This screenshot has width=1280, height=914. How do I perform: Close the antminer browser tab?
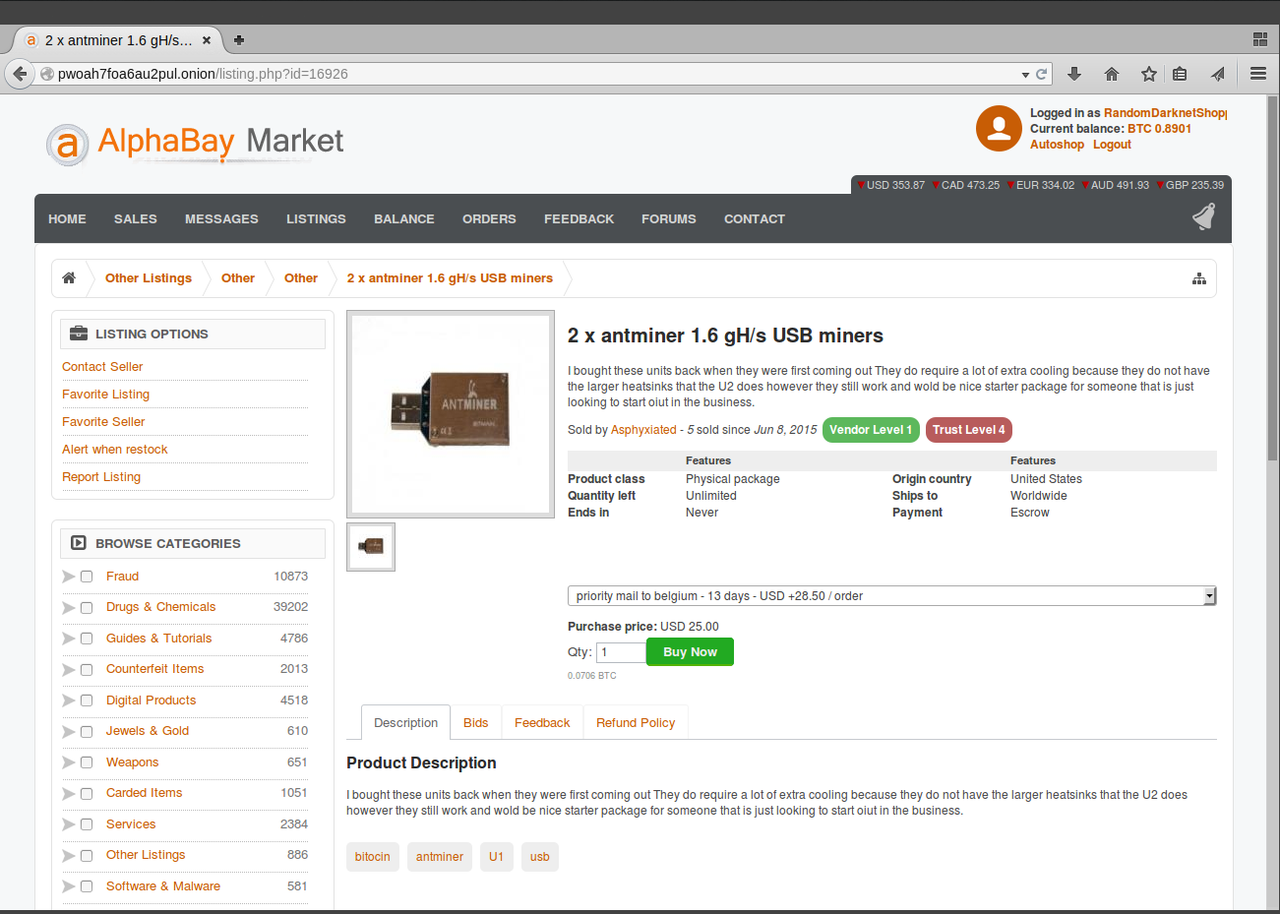(207, 40)
